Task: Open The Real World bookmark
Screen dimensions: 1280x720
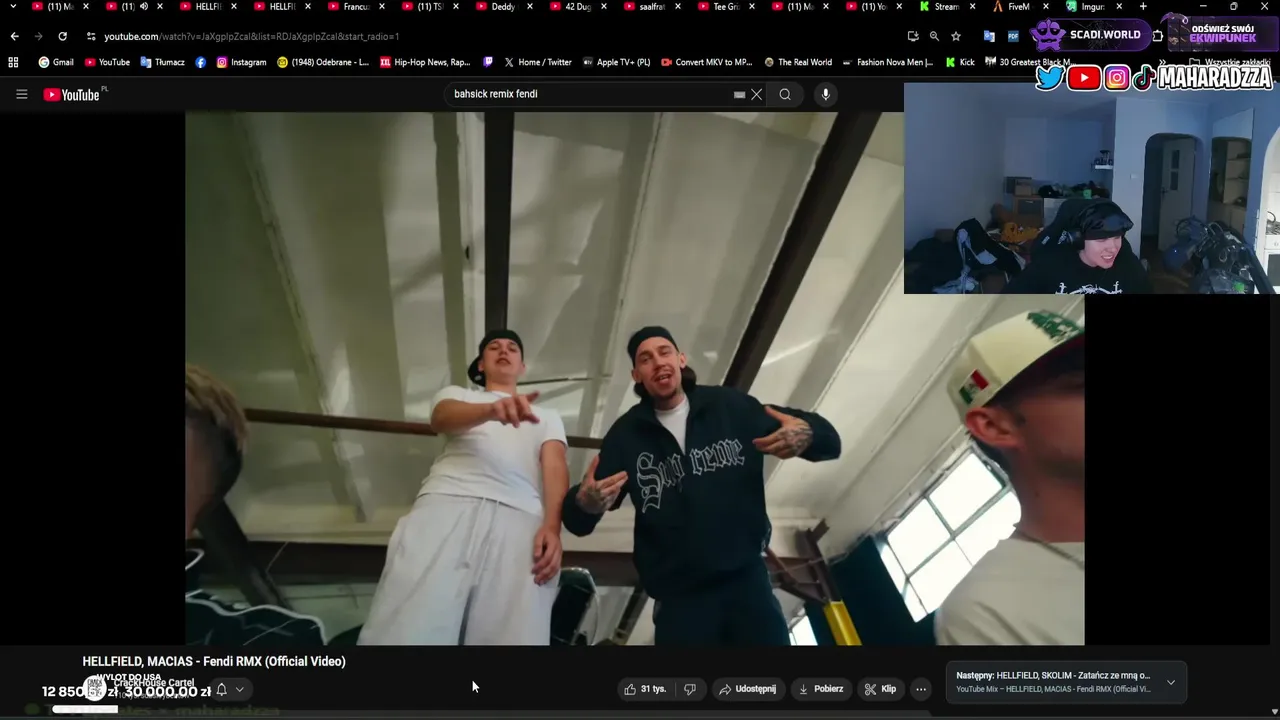Action: tap(798, 62)
